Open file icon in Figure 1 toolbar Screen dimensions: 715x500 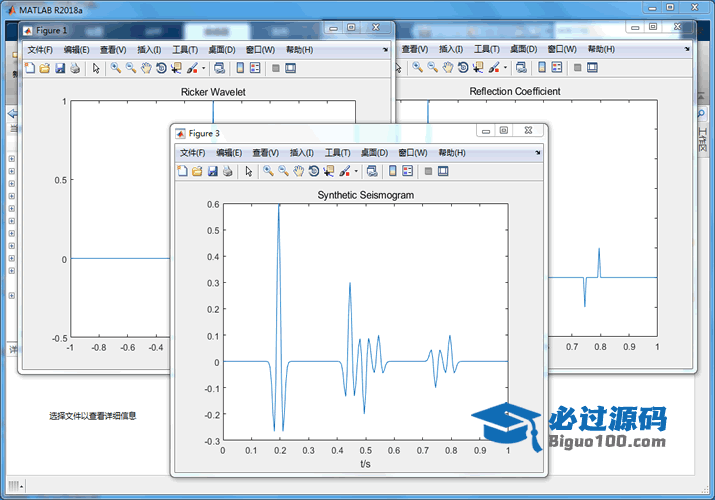pos(45,68)
